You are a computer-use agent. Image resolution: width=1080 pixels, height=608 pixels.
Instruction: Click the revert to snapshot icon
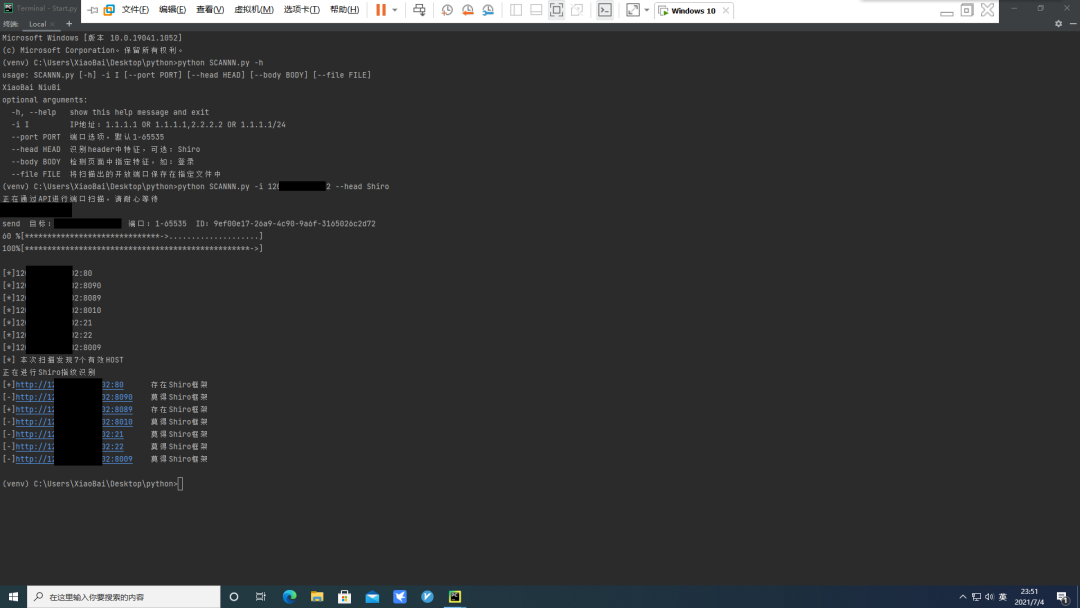tap(467, 10)
